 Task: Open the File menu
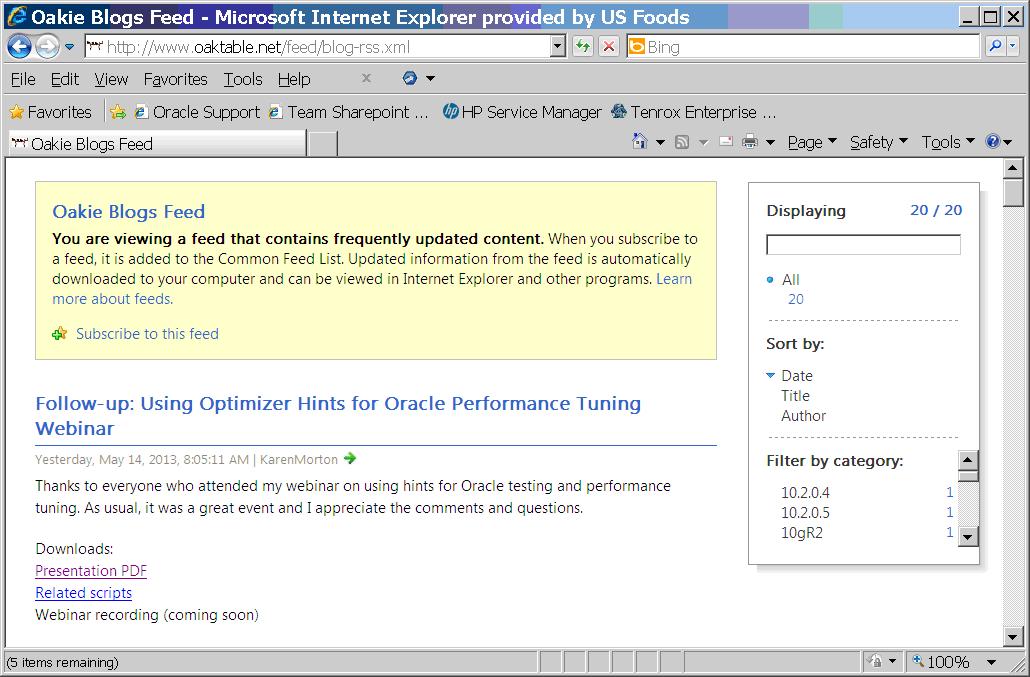23,79
